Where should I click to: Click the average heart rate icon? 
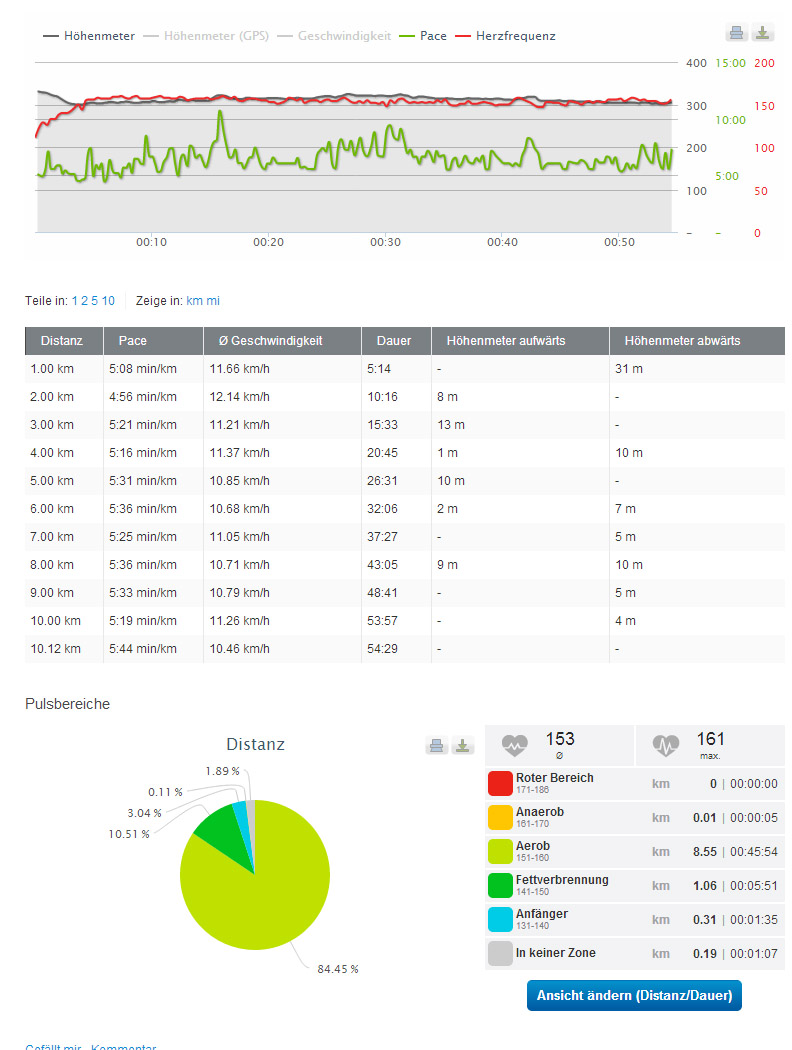click(515, 745)
